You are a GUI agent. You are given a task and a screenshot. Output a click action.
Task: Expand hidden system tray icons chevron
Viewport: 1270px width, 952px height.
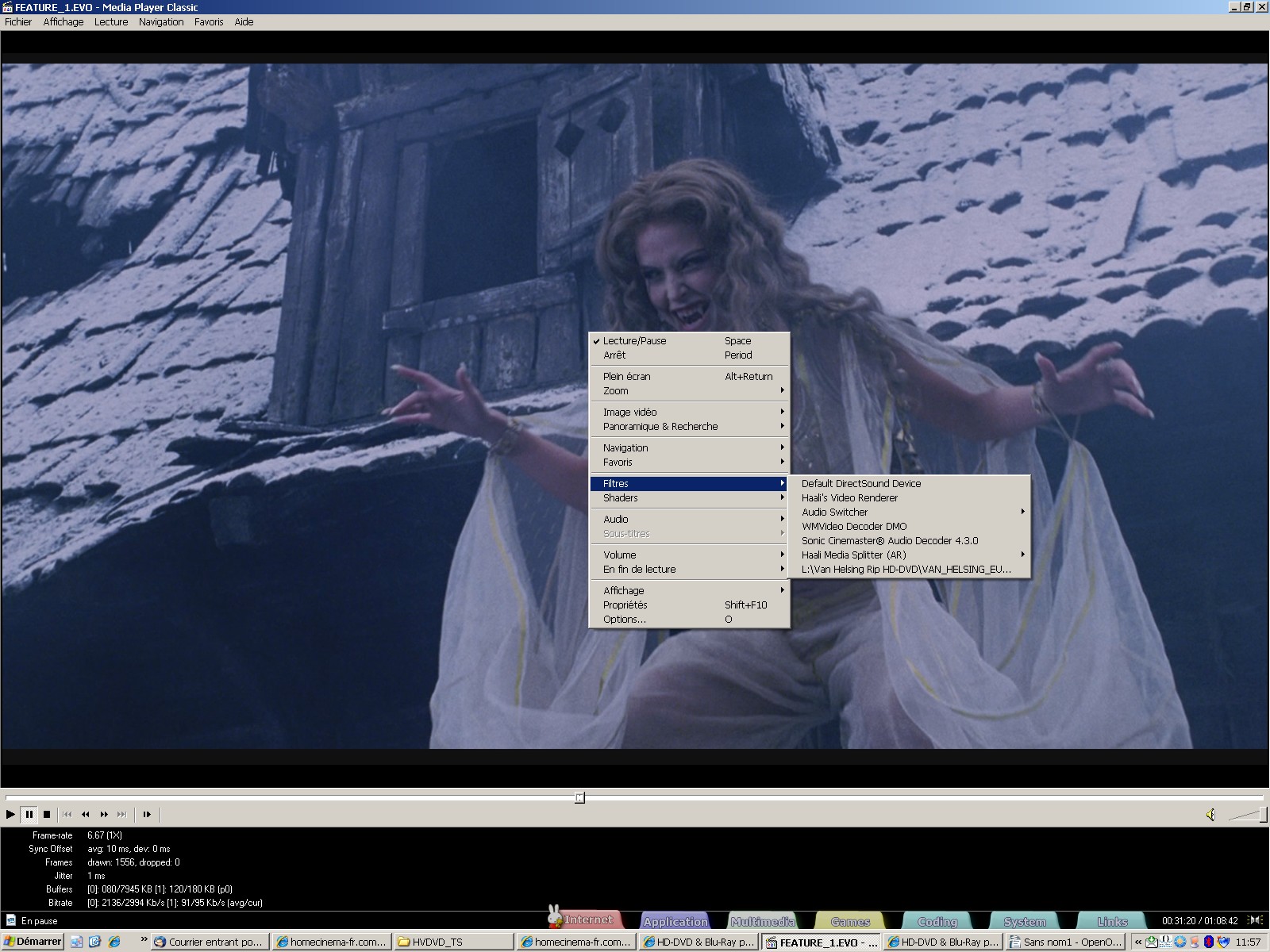[x=1137, y=942]
